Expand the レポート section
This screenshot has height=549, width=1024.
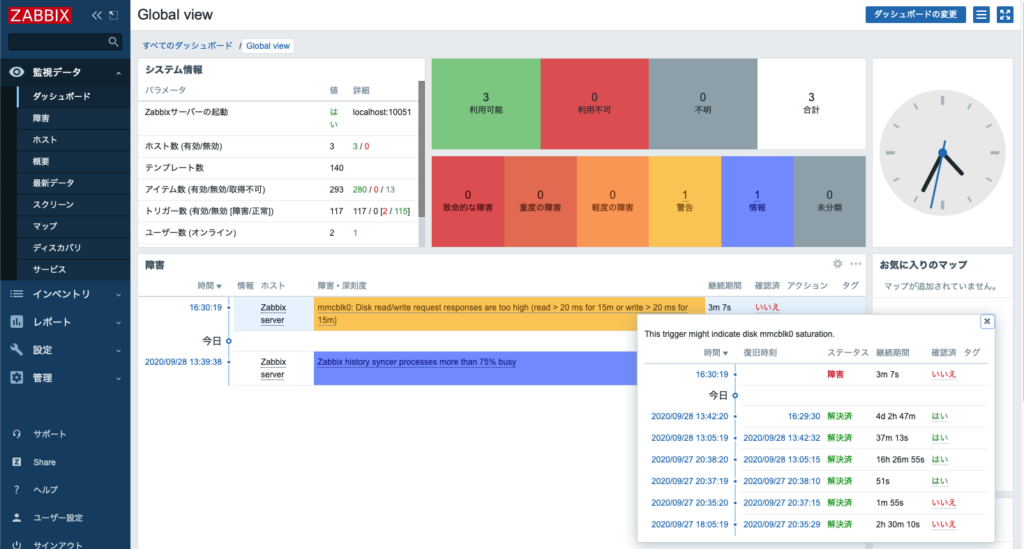(x=118, y=322)
